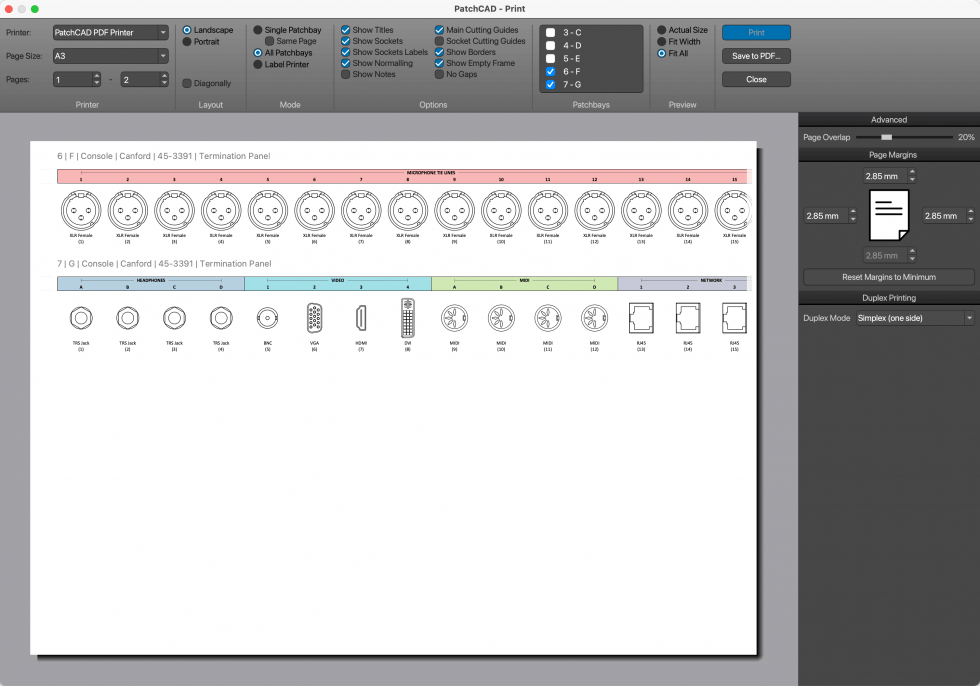The height and width of the screenshot is (686, 980).
Task: Click the top margin stepper arrows
Action: point(912,176)
